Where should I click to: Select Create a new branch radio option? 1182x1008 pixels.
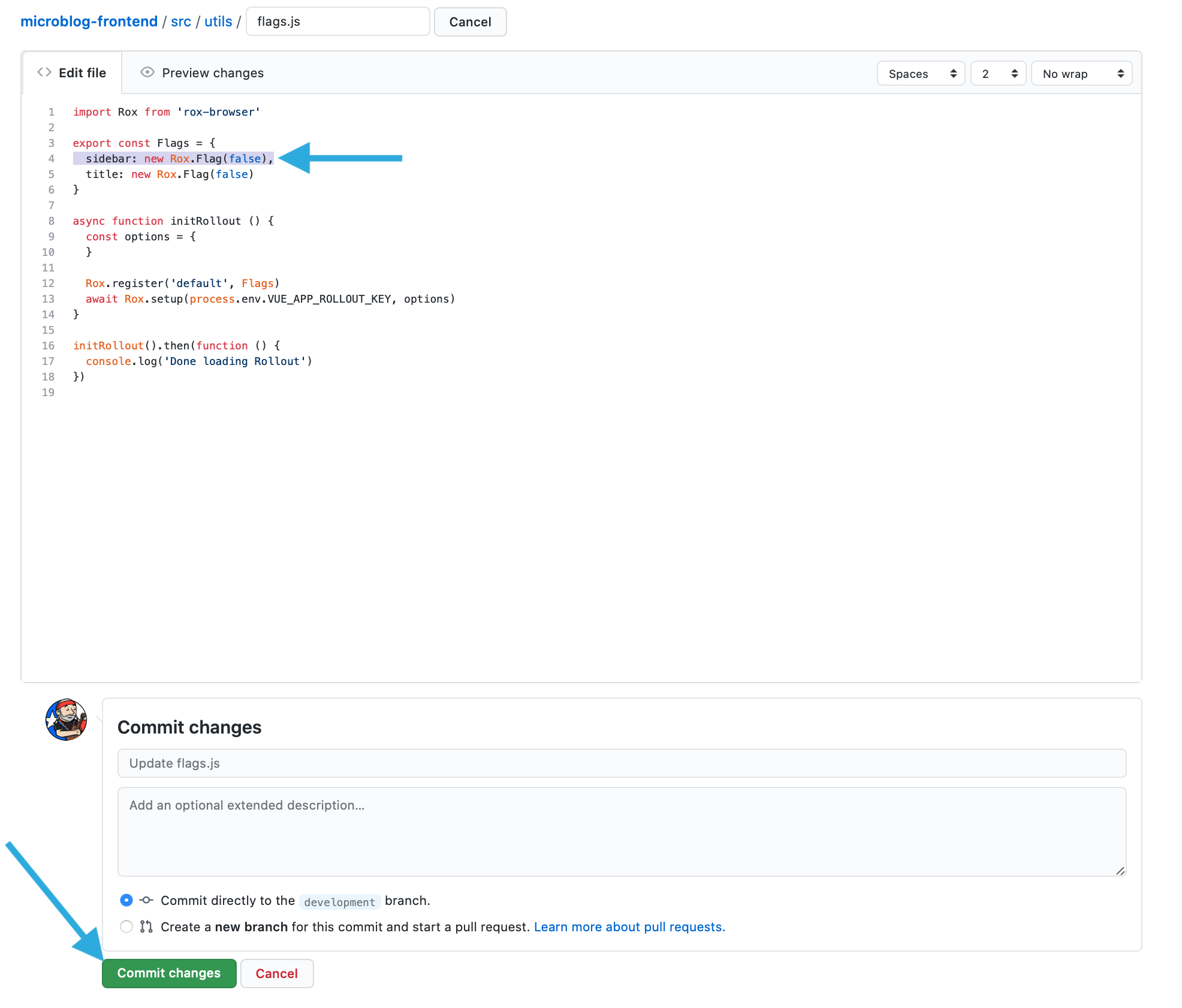[126, 926]
